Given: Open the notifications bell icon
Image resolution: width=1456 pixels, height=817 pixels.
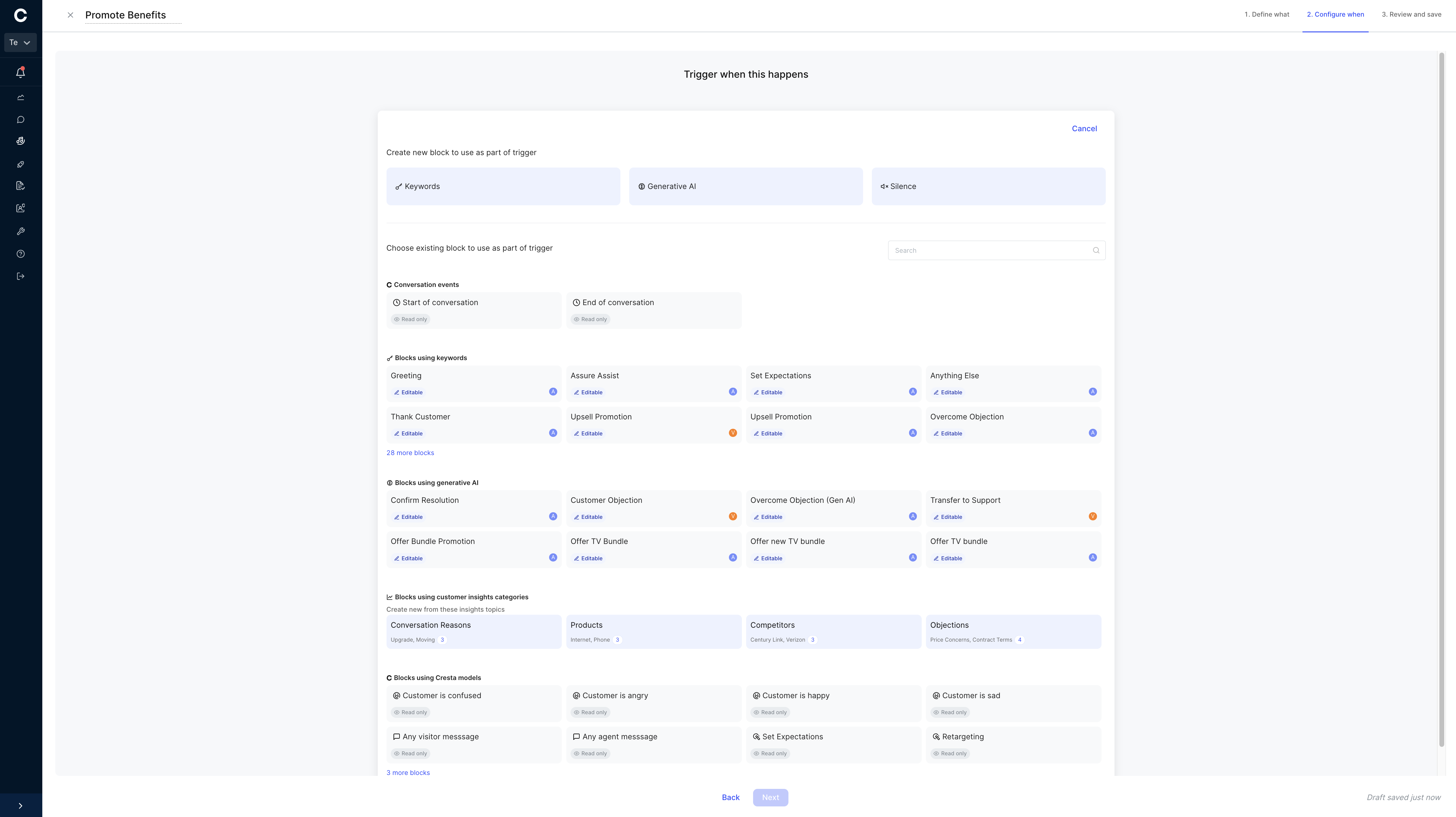Looking at the screenshot, I should 21,72.
